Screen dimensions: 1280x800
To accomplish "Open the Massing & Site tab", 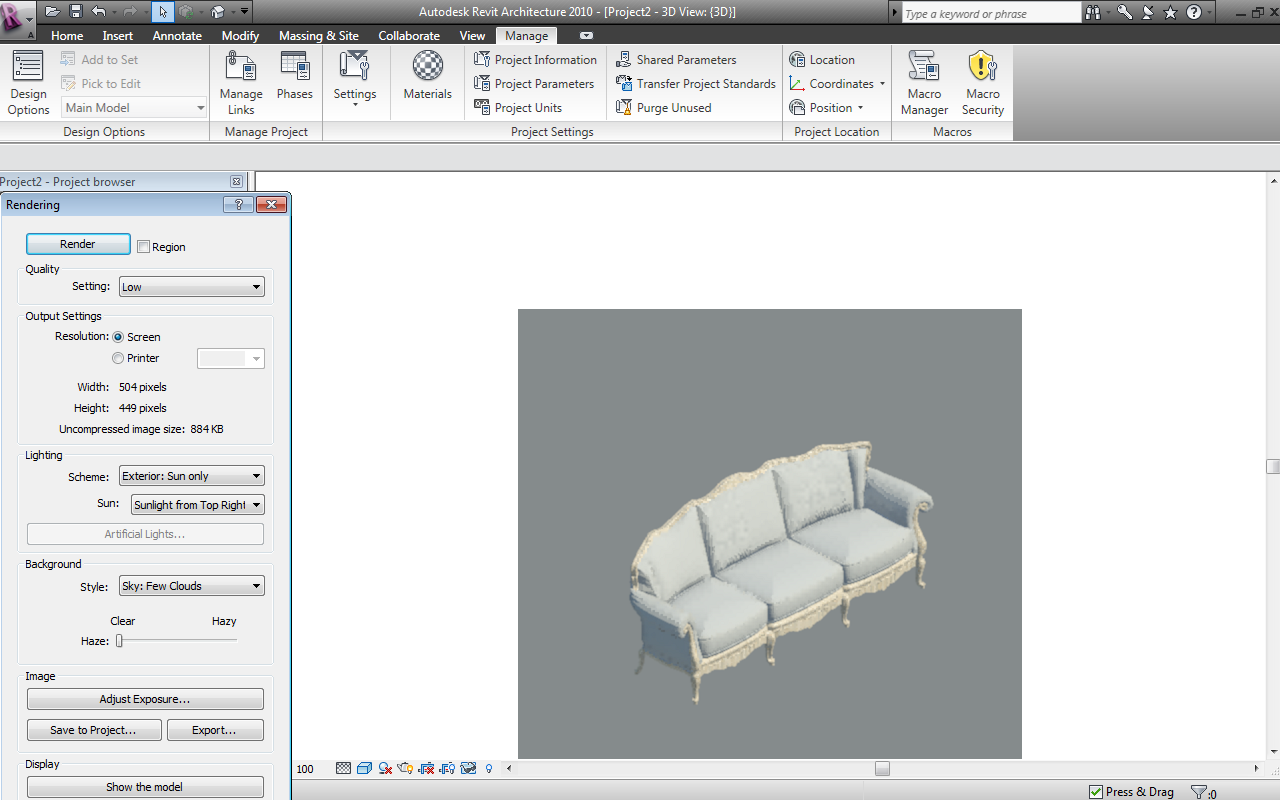I will coord(318,36).
